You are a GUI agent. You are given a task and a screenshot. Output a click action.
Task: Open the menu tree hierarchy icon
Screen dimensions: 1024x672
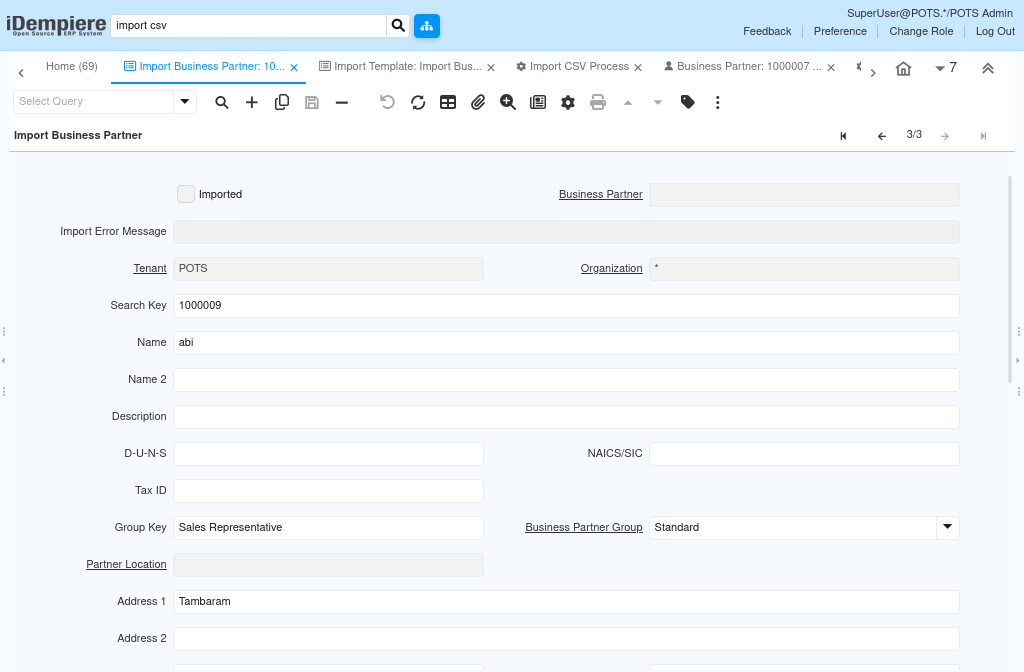[427, 25]
